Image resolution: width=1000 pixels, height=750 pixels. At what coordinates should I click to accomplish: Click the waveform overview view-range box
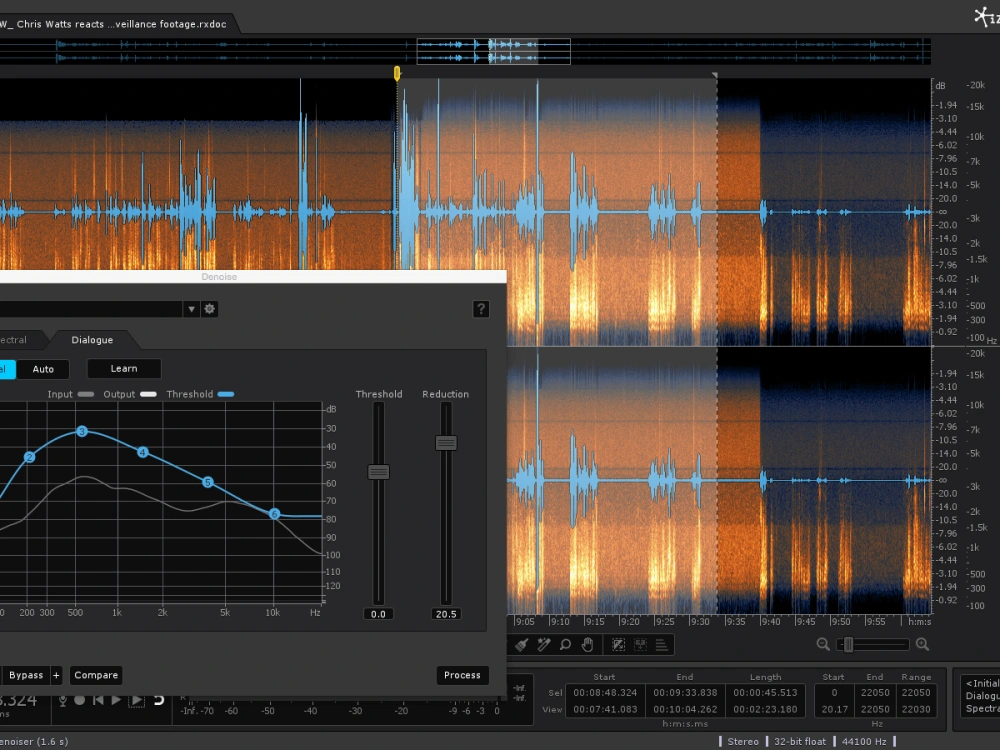[494, 52]
